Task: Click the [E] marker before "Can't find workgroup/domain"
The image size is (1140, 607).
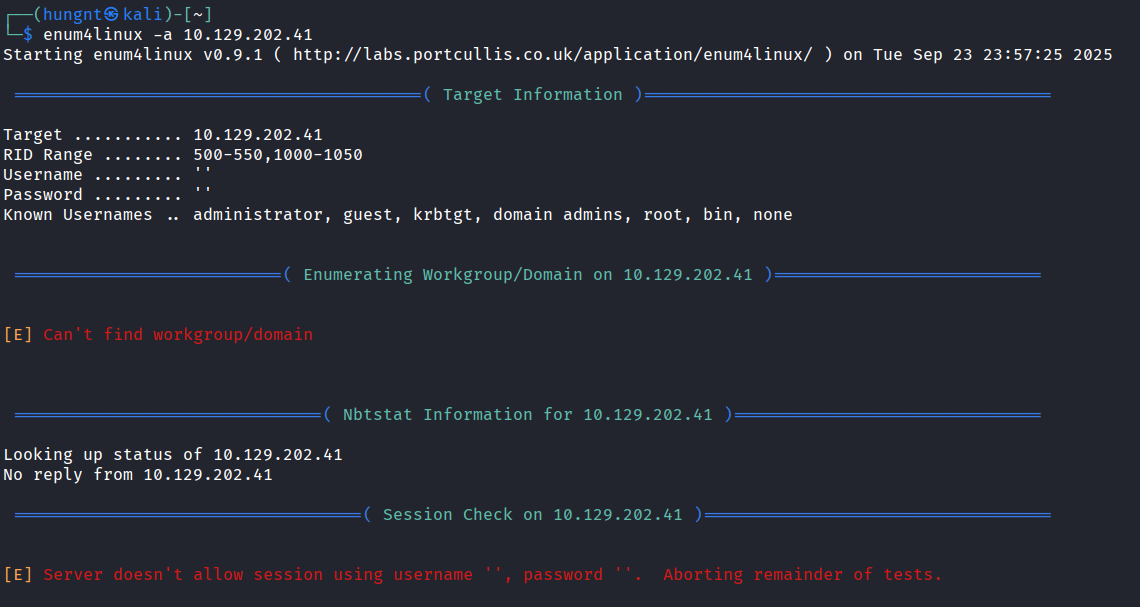Action: [18, 334]
